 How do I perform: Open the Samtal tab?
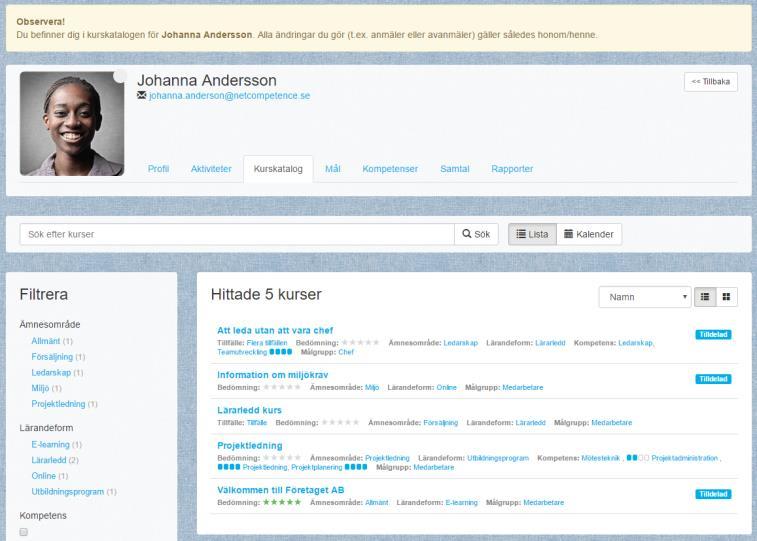pos(455,169)
